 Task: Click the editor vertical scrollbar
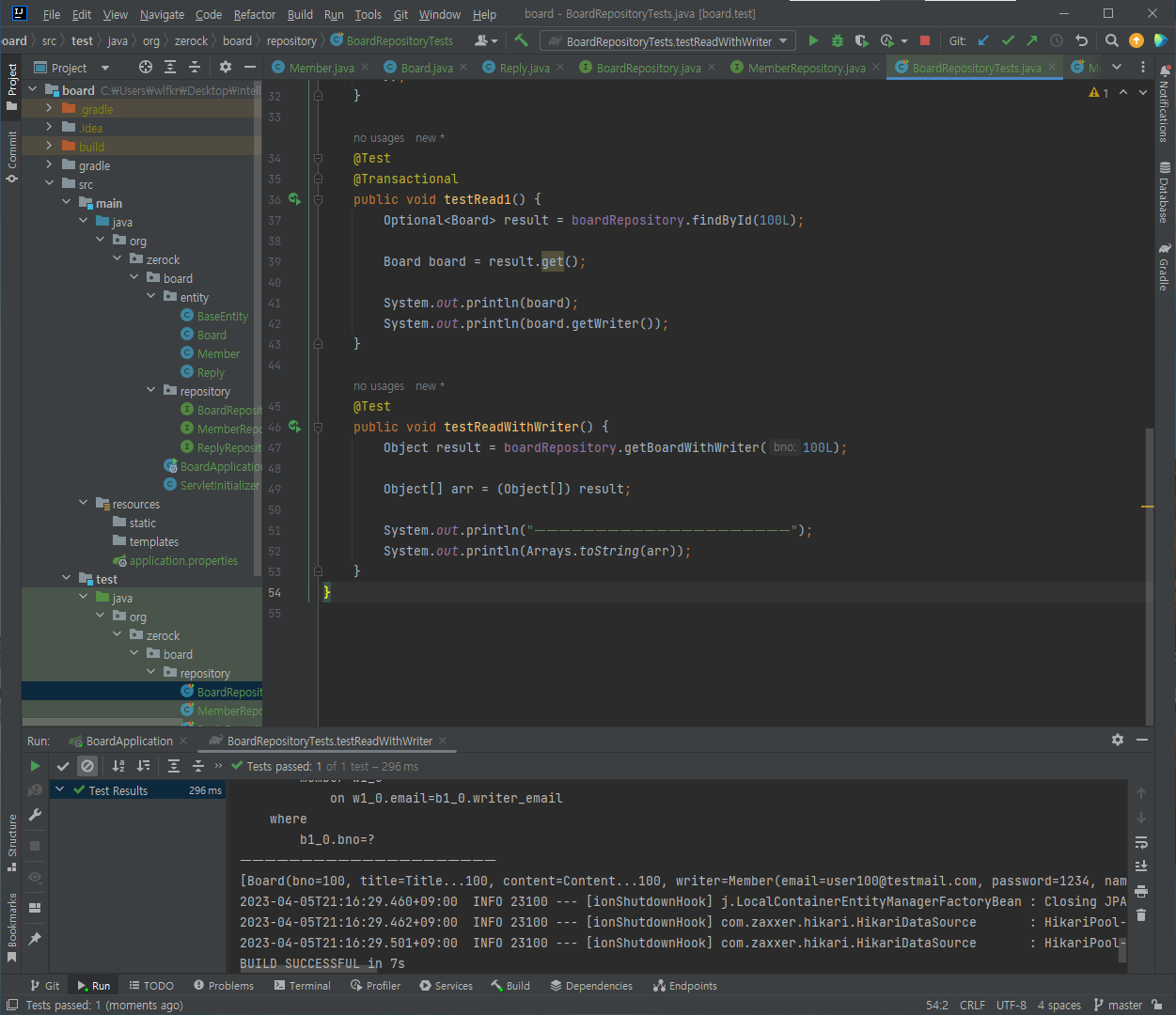coord(1149,575)
